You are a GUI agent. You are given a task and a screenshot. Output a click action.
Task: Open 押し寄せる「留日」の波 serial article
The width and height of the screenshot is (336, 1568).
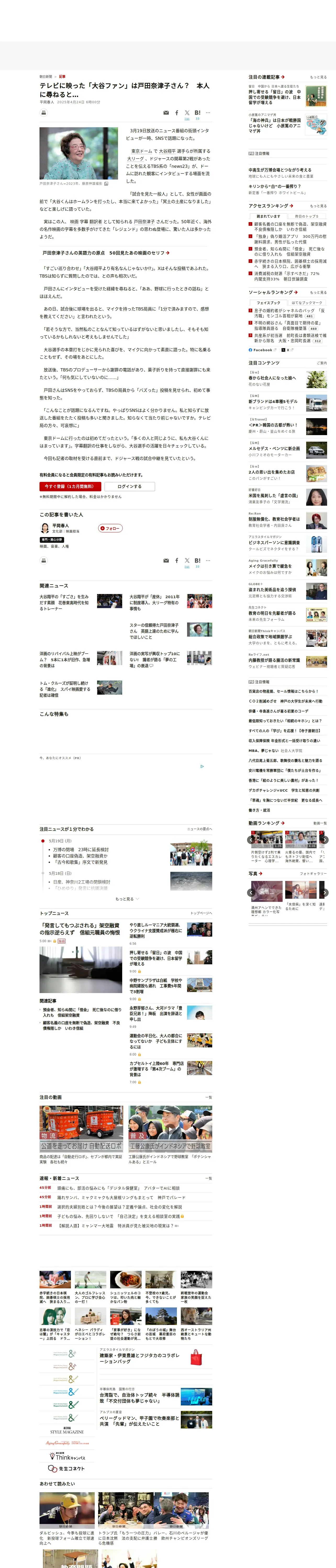coord(275,97)
